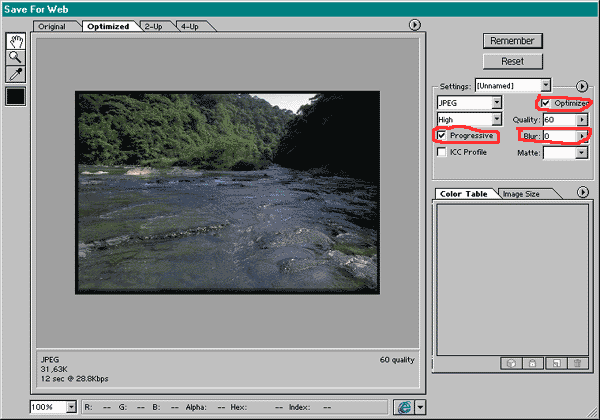Click the Blur value field
This screenshot has height=420, width=600.
(560, 136)
